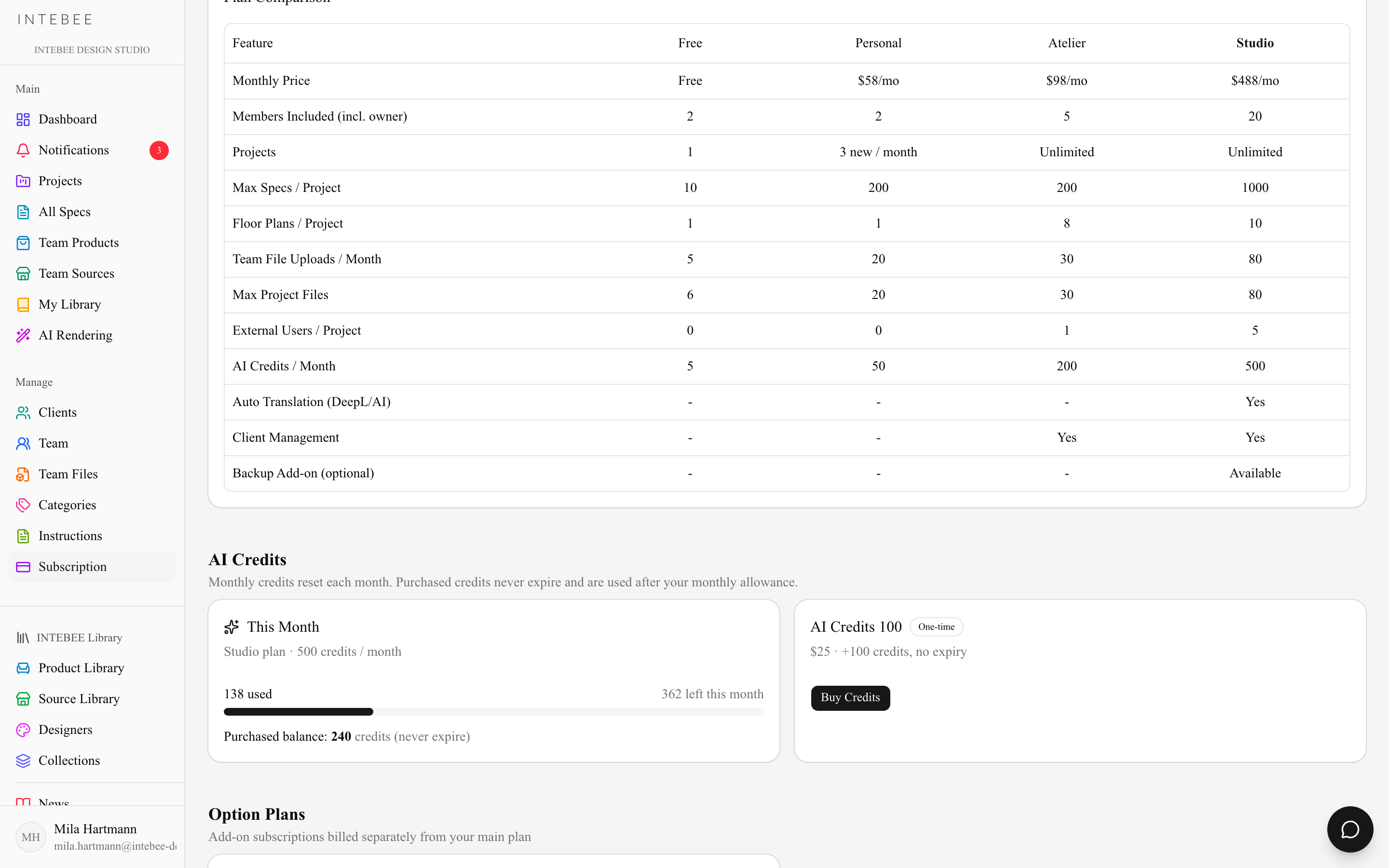Open the Designers palette icon
The width and height of the screenshot is (1389, 868).
pos(23,730)
